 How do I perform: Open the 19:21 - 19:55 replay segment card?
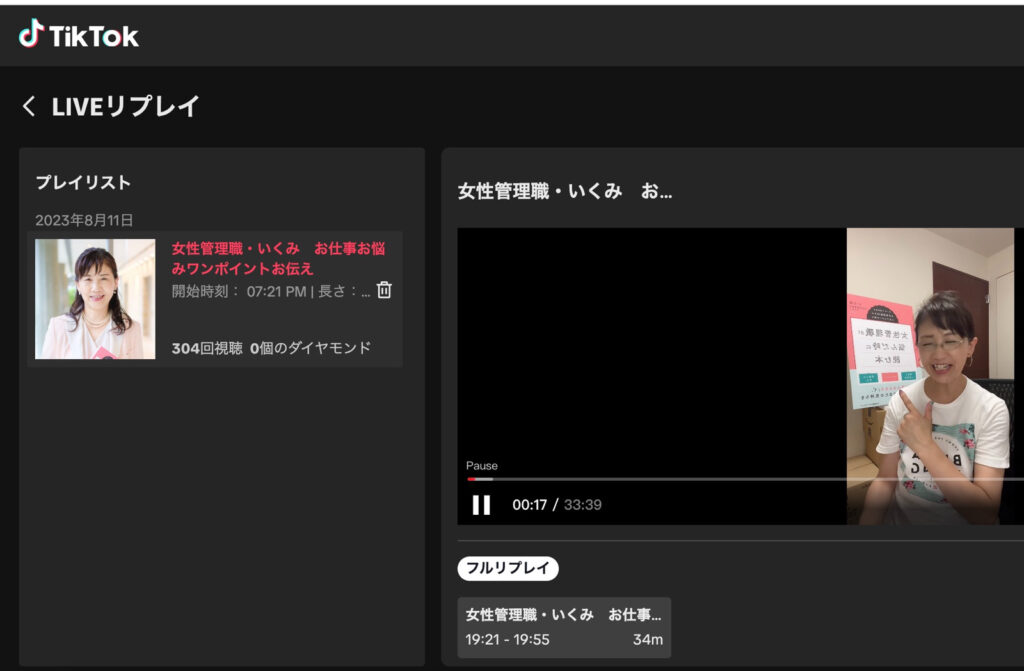coord(564,628)
